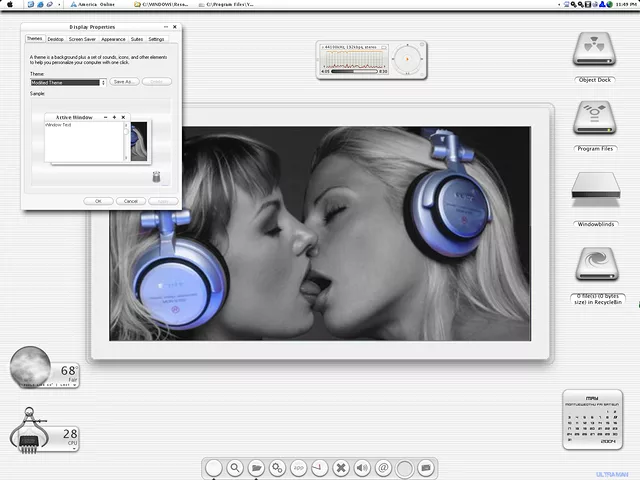Click the open folder icon in the dock
The height and width of the screenshot is (480, 640).
click(257, 467)
